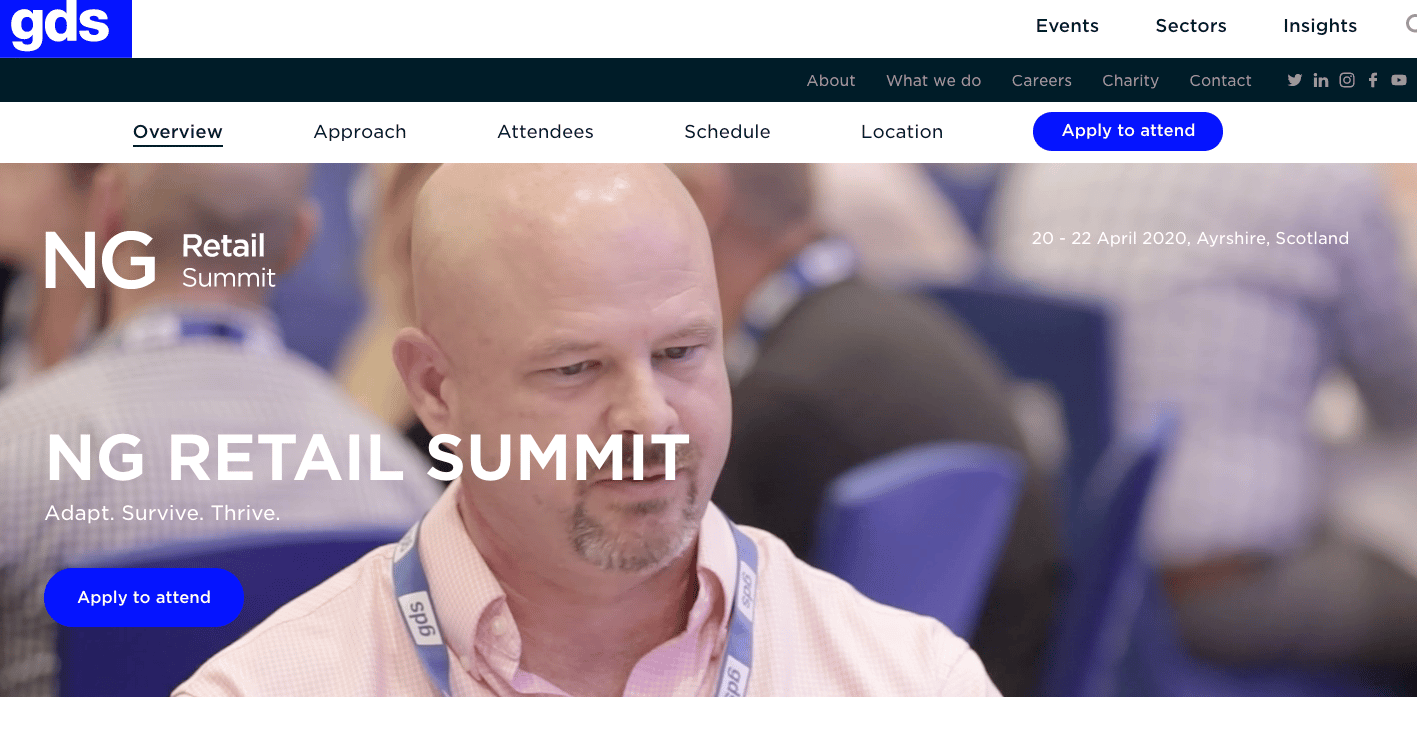Screen dimensions: 1417x733
Task: Click the search magnifier icon
Action: click(x=1411, y=25)
